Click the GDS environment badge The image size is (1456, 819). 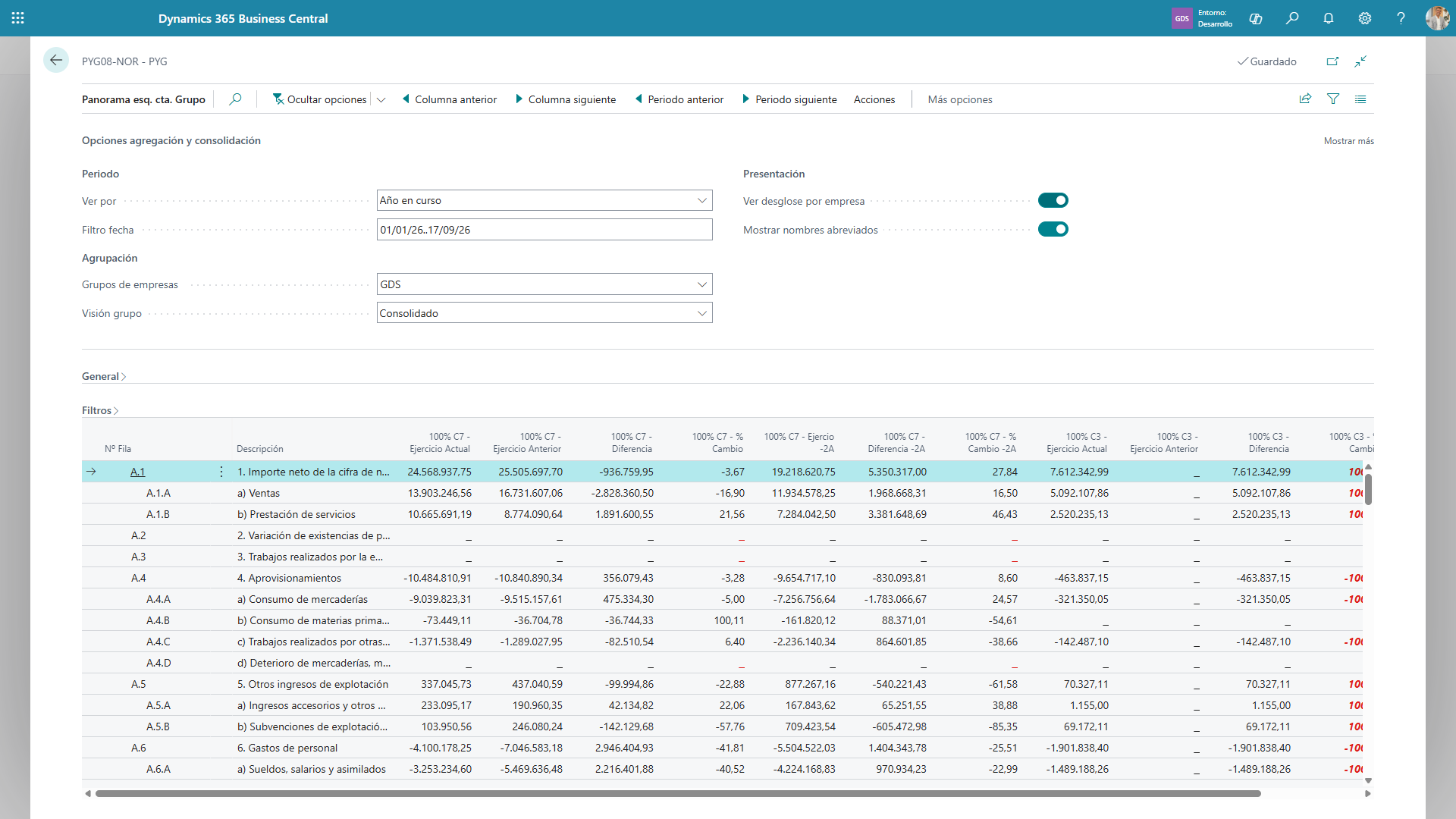point(1181,18)
